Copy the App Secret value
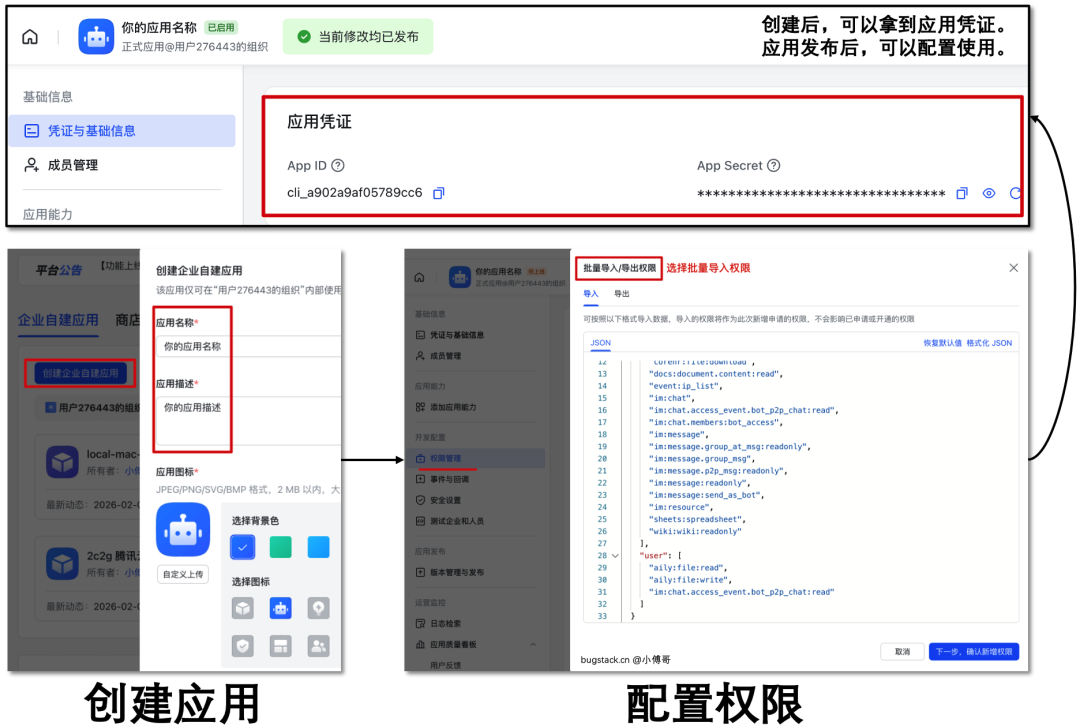This screenshot has height=726, width=1080. [961, 193]
